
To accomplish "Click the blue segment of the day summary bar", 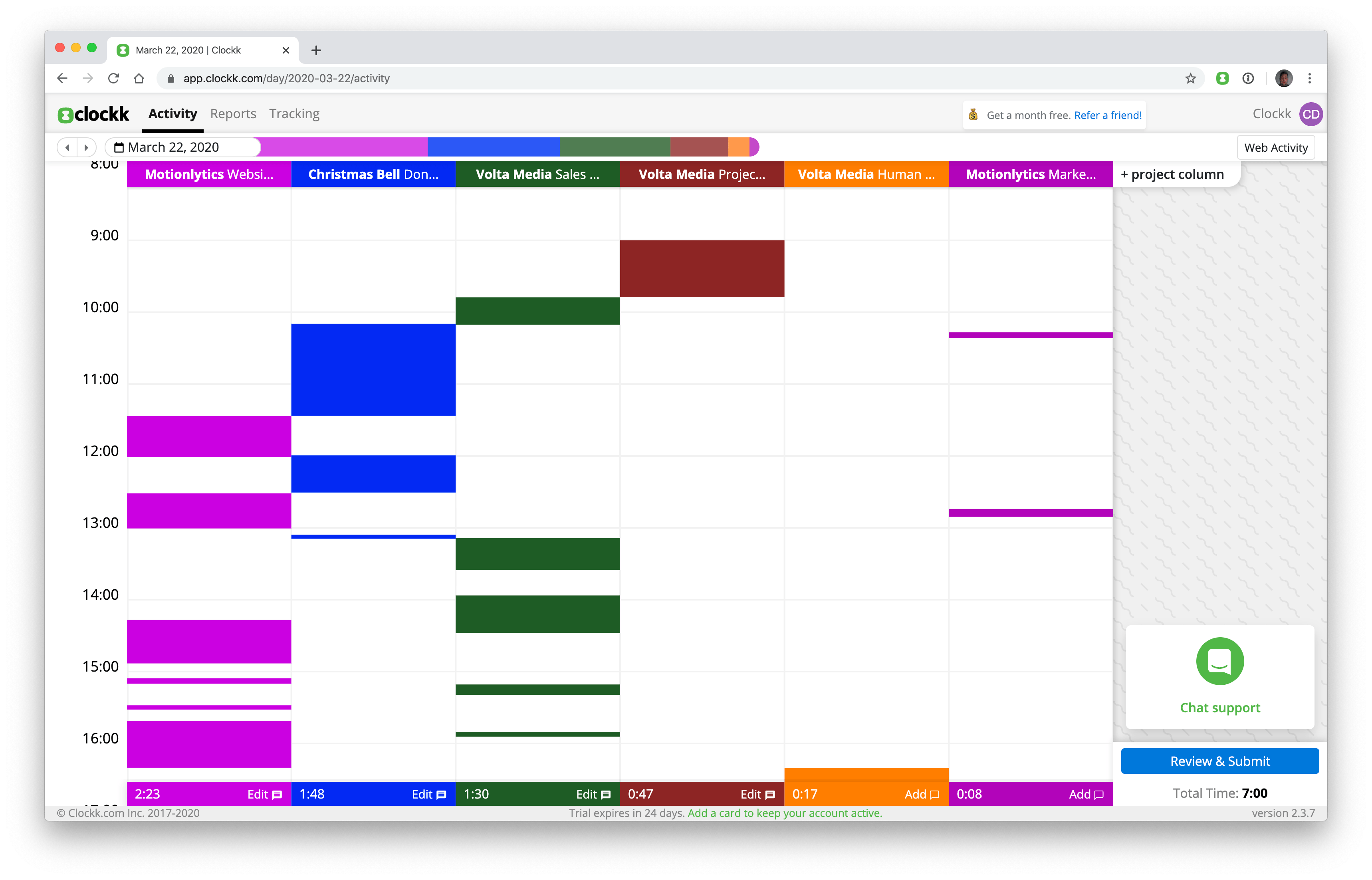I will tap(493, 147).
